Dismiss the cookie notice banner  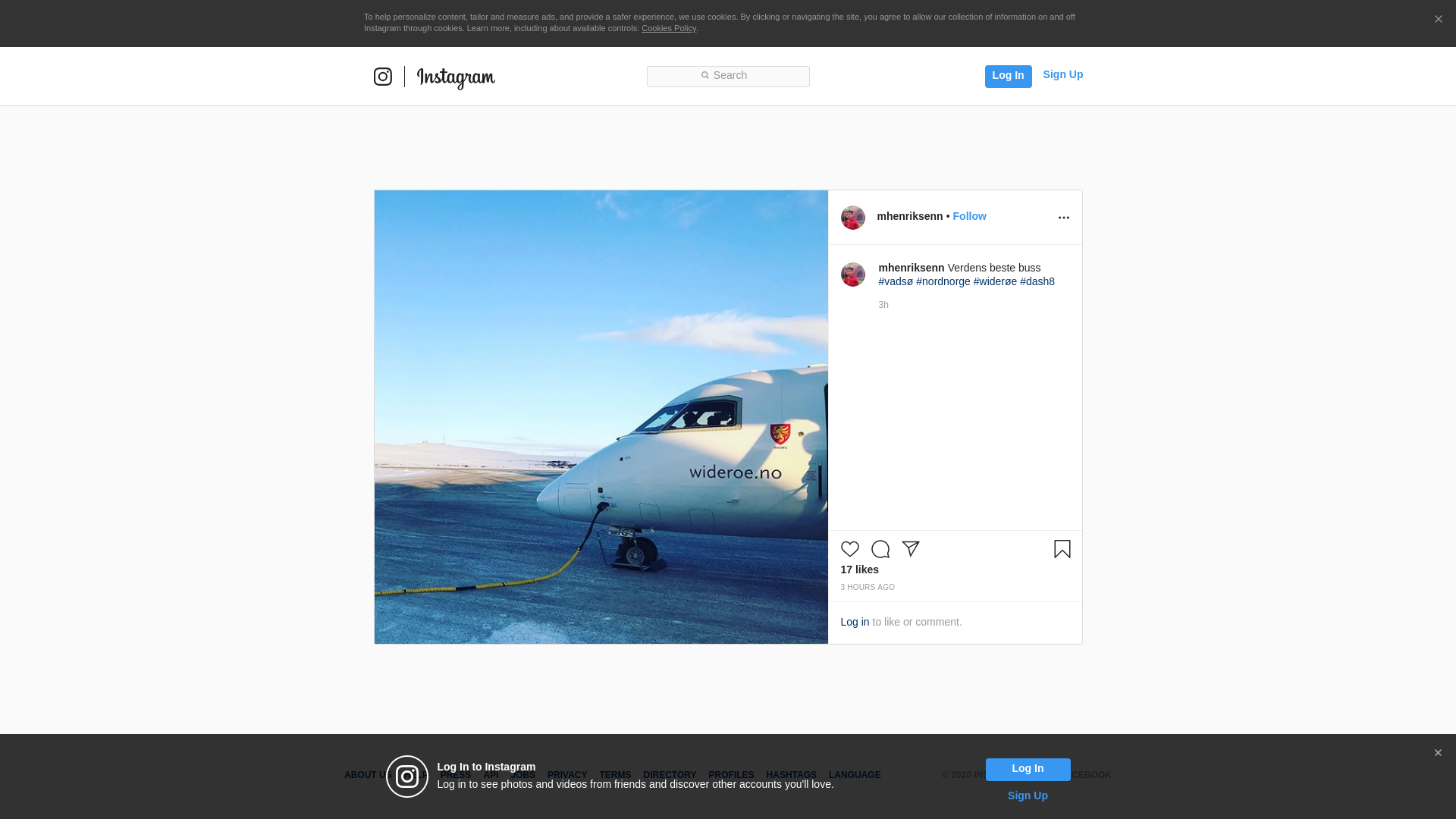coord(1438,20)
